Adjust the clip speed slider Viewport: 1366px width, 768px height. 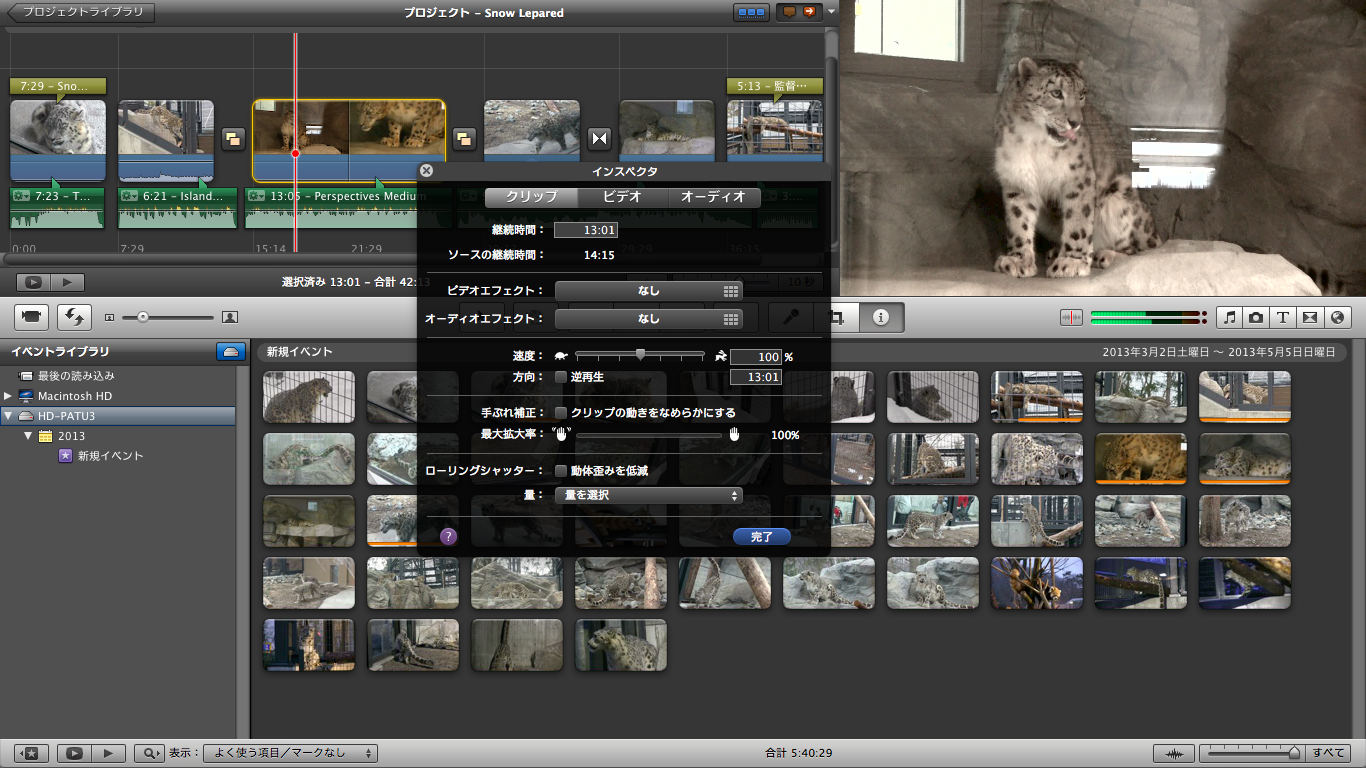pos(640,355)
